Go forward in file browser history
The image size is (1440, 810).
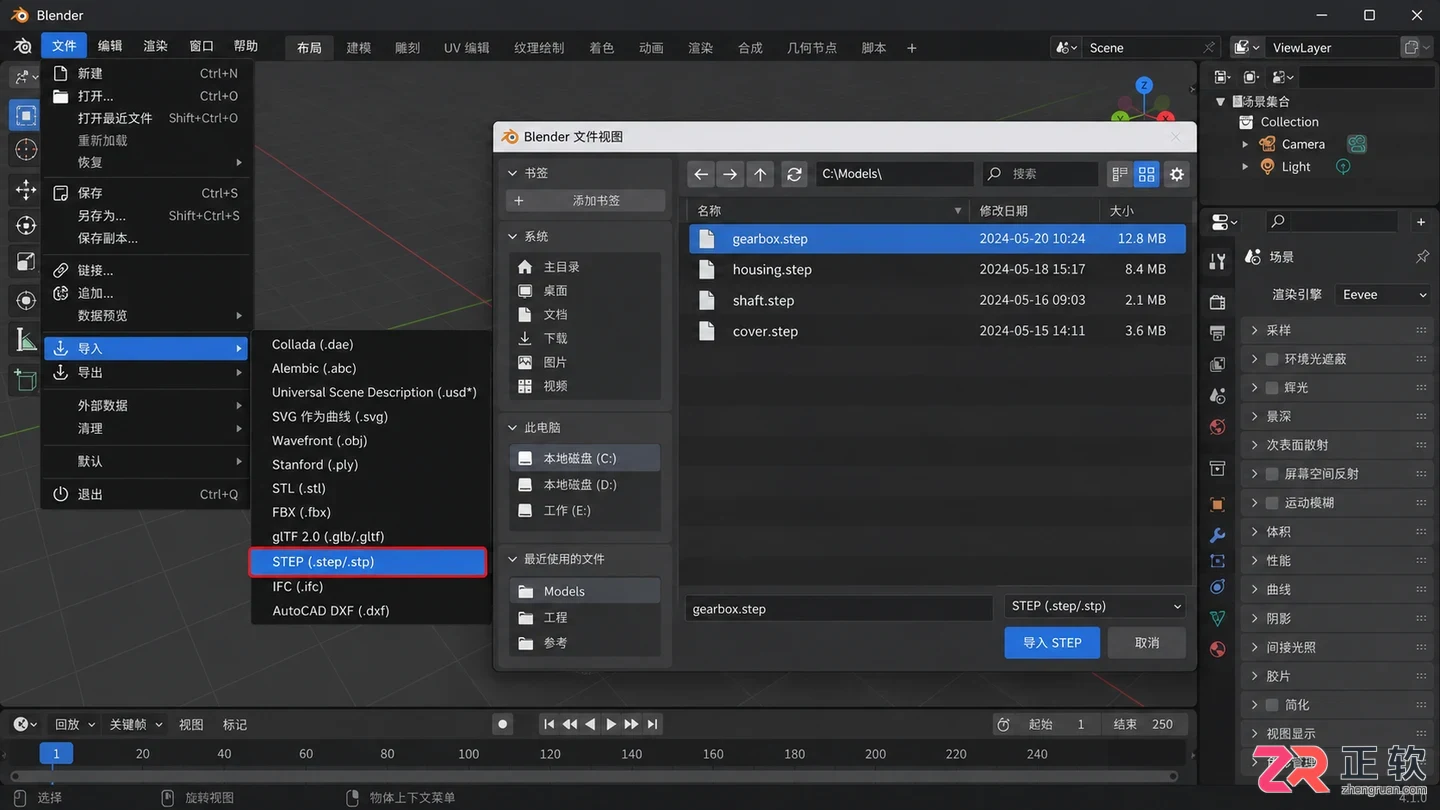731,174
